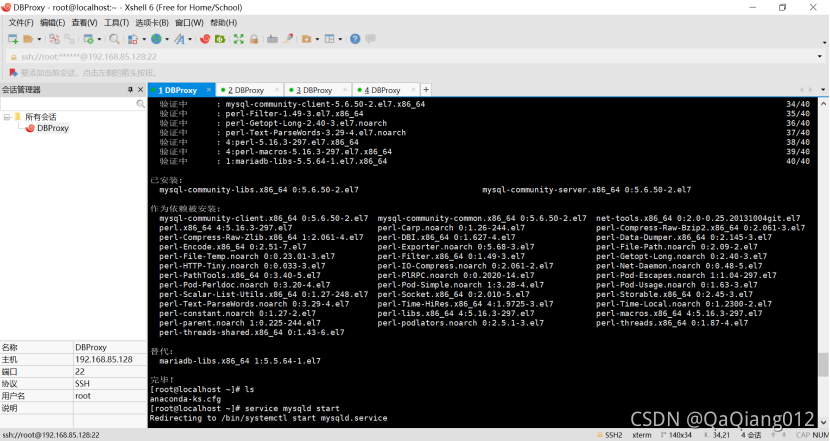Select the DBProxy session in tree
The width and height of the screenshot is (830, 441).
click(52, 128)
